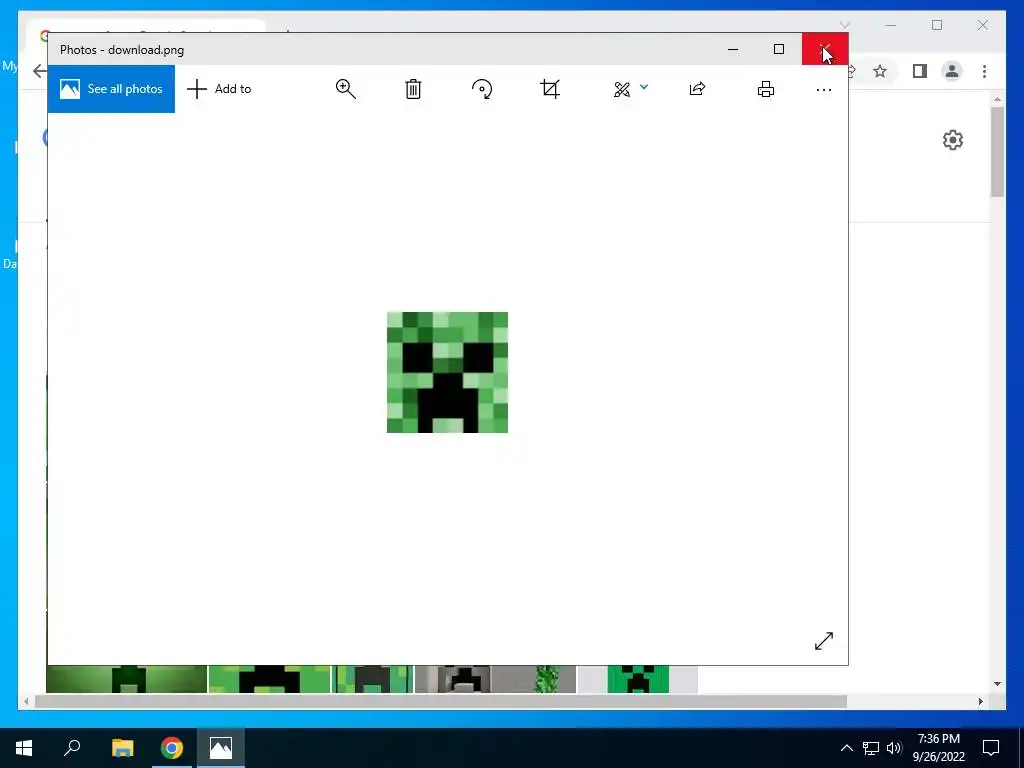The image size is (1024, 768).
Task: Click Add to button in Photos
Action: tap(219, 89)
